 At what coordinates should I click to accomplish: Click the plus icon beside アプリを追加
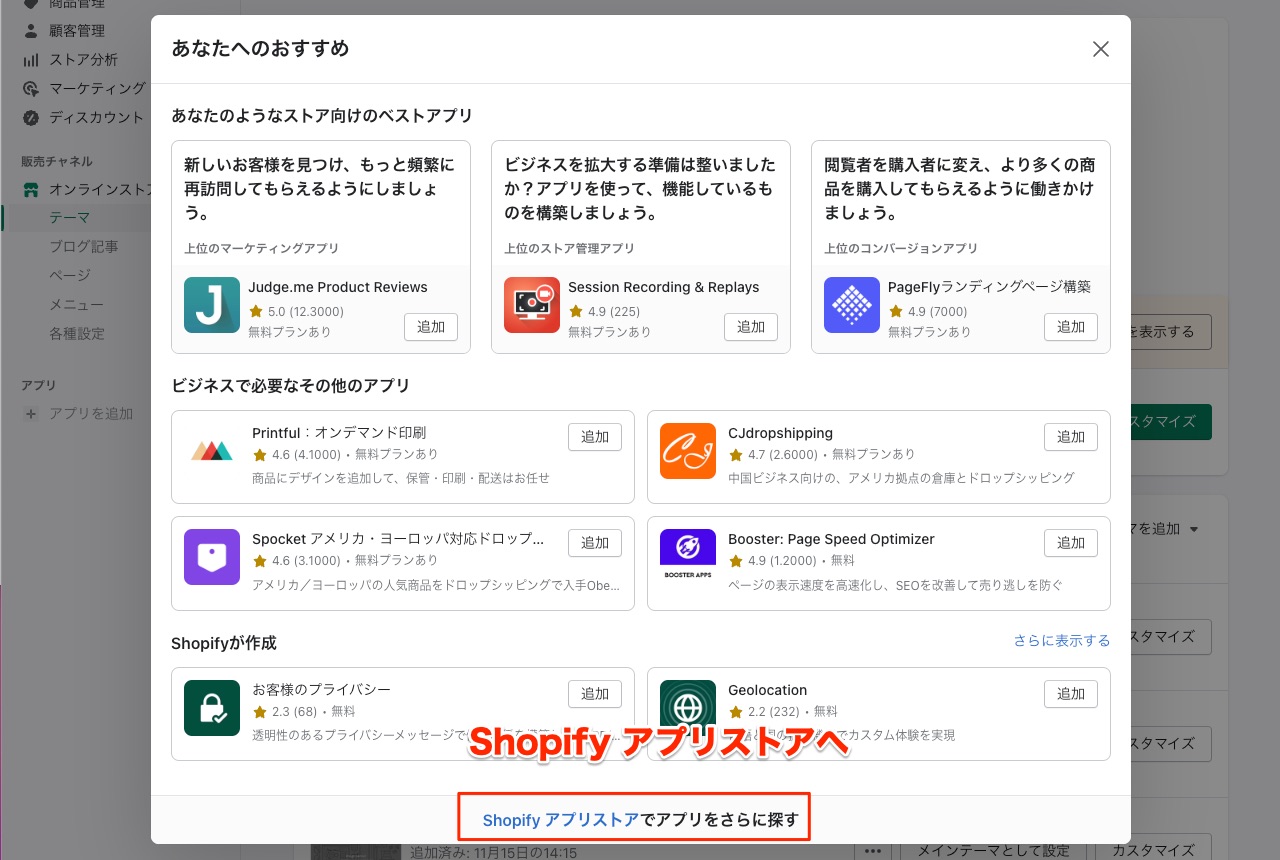[31, 414]
